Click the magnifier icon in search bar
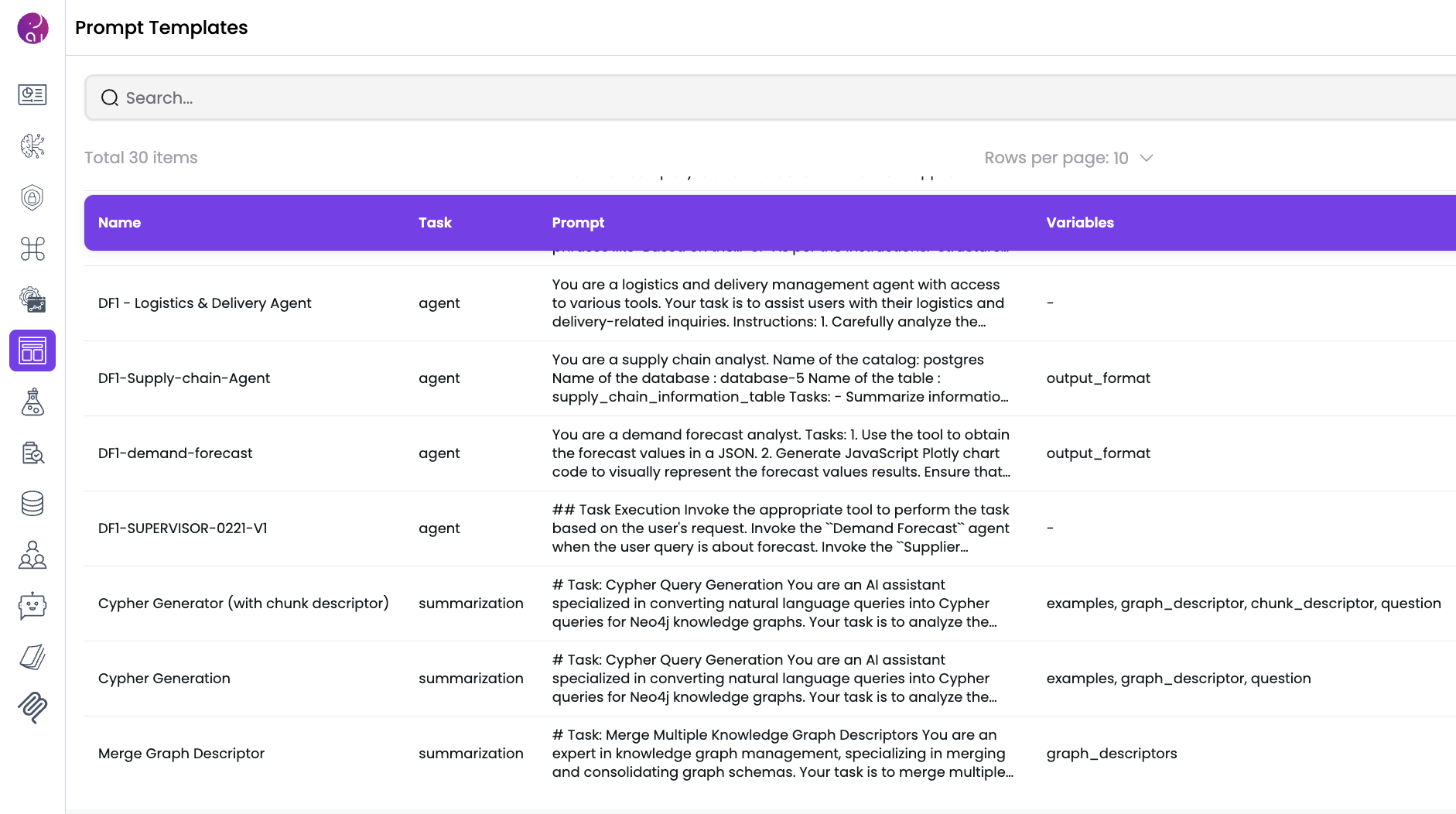 (x=110, y=97)
